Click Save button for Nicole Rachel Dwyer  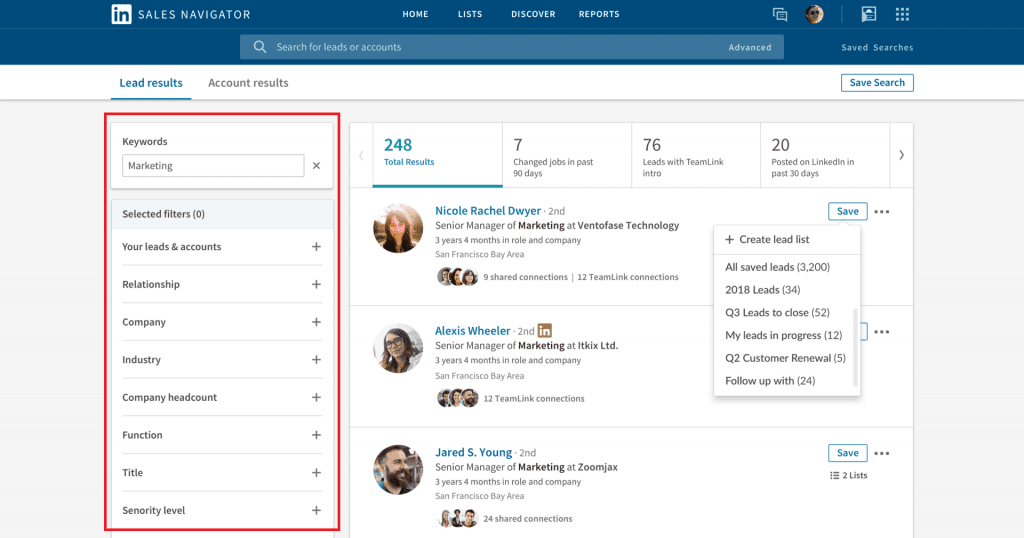(848, 212)
